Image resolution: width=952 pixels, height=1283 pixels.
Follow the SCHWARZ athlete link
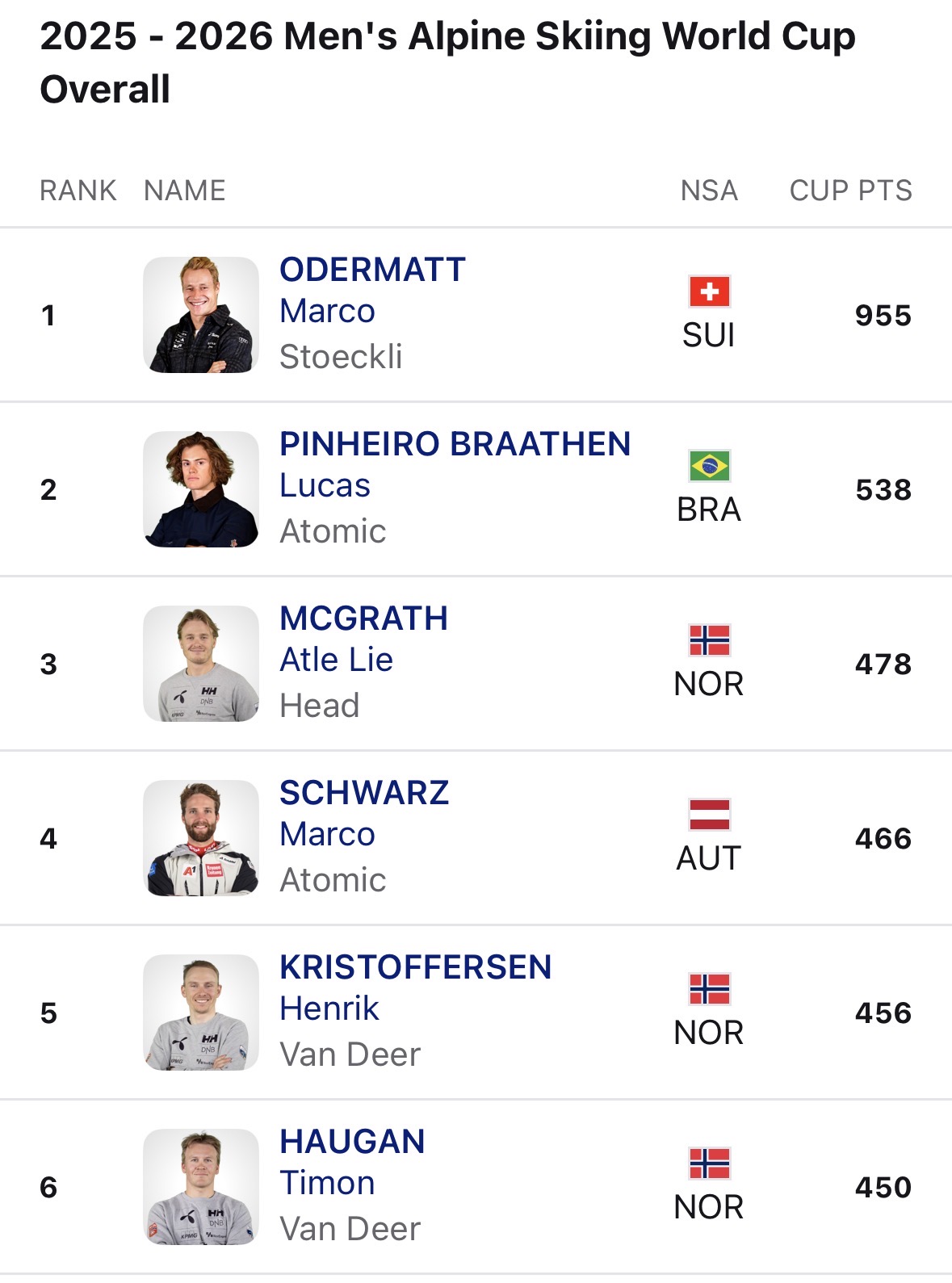(363, 793)
